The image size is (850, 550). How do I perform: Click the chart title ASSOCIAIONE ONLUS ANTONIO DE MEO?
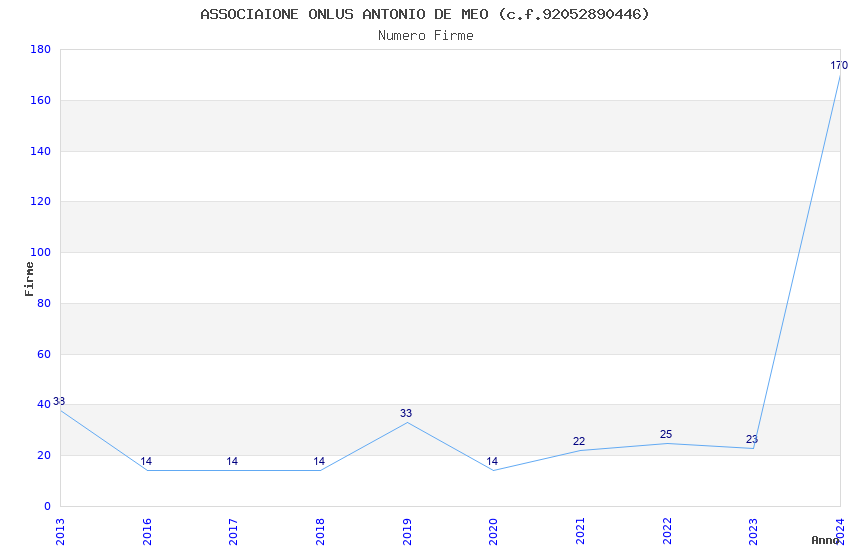tap(344, 14)
